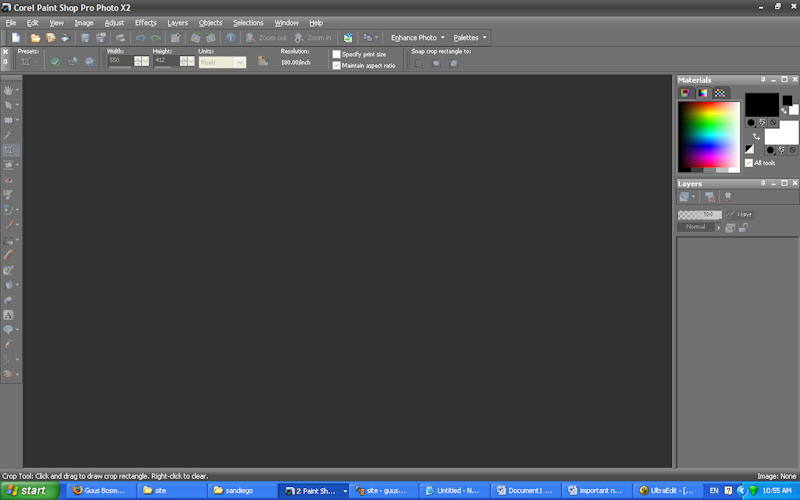
Task: Toggle background transparent button
Action: click(792, 150)
